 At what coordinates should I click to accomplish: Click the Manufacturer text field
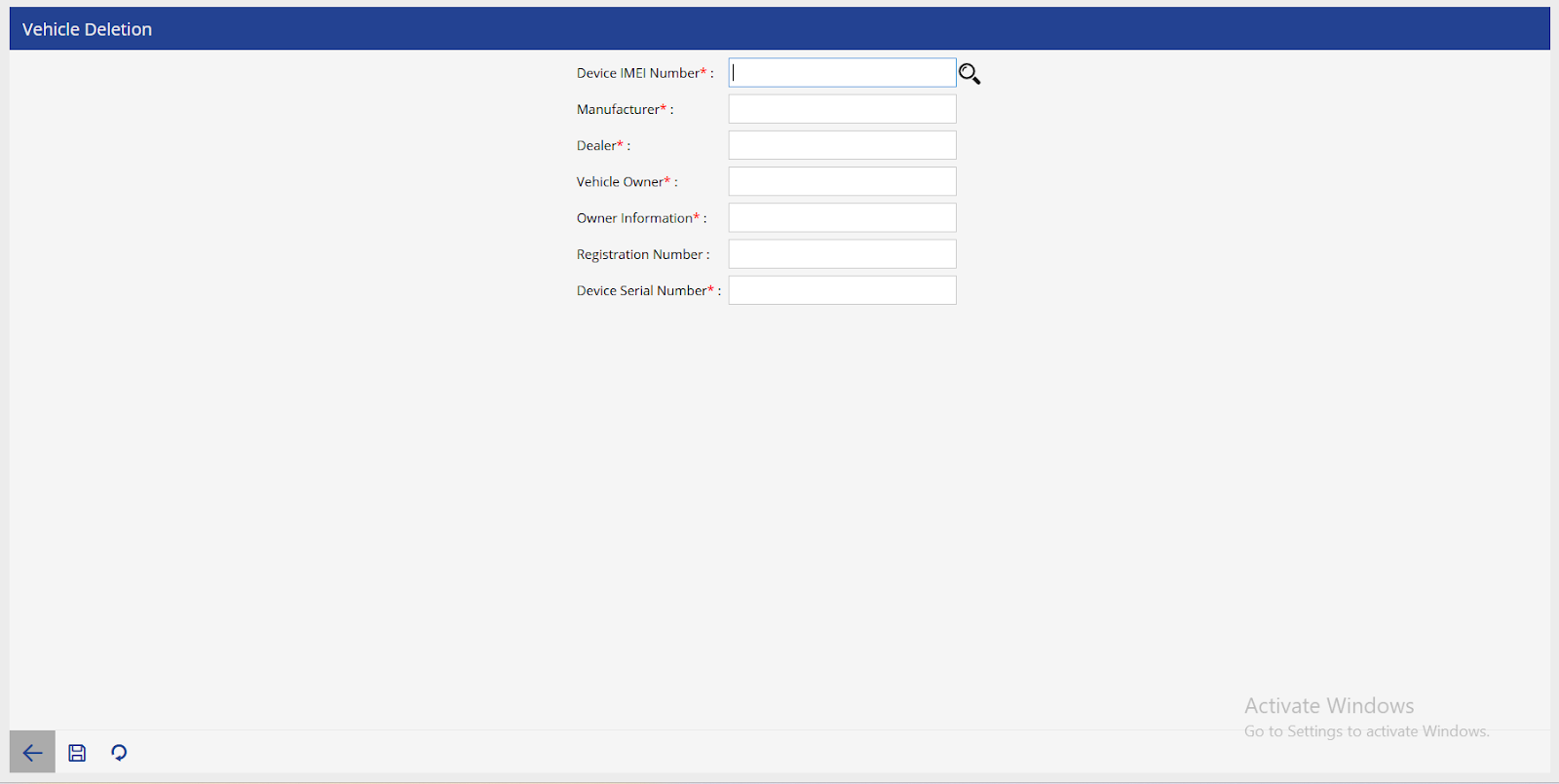pos(842,109)
